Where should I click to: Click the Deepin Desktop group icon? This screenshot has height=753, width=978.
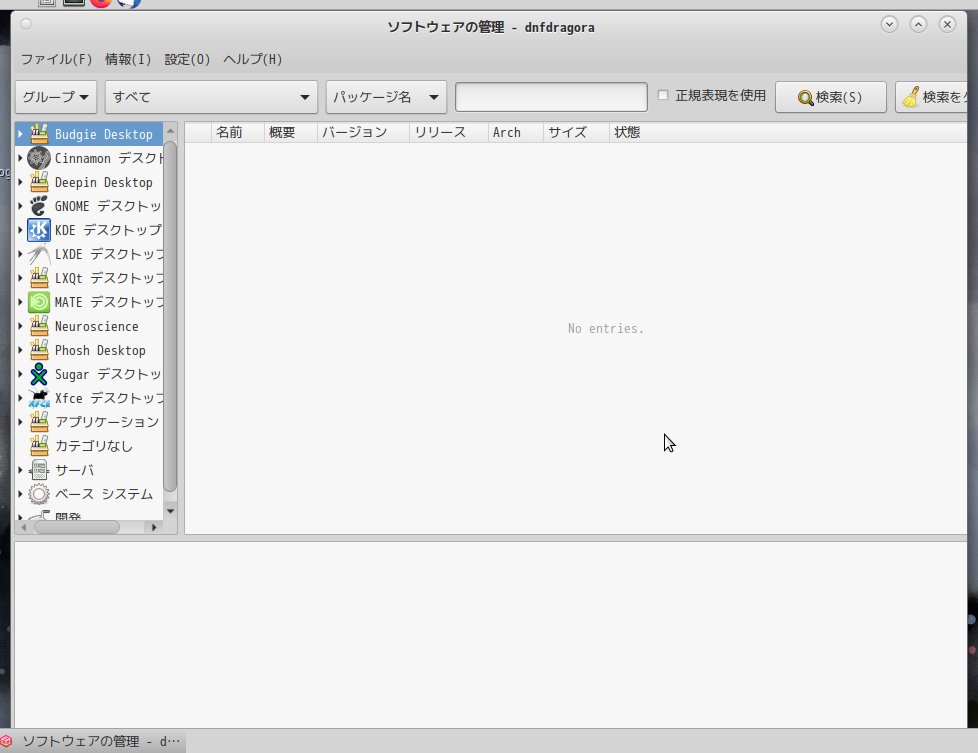[x=39, y=182]
